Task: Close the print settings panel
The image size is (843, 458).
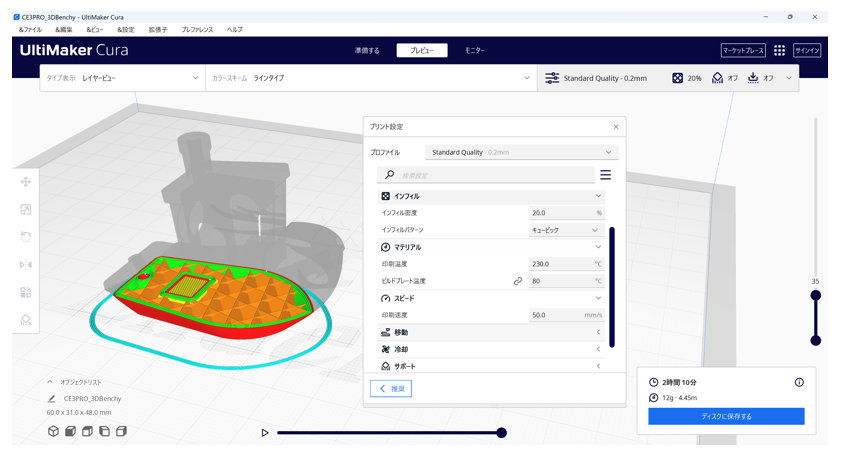Action: tap(616, 127)
